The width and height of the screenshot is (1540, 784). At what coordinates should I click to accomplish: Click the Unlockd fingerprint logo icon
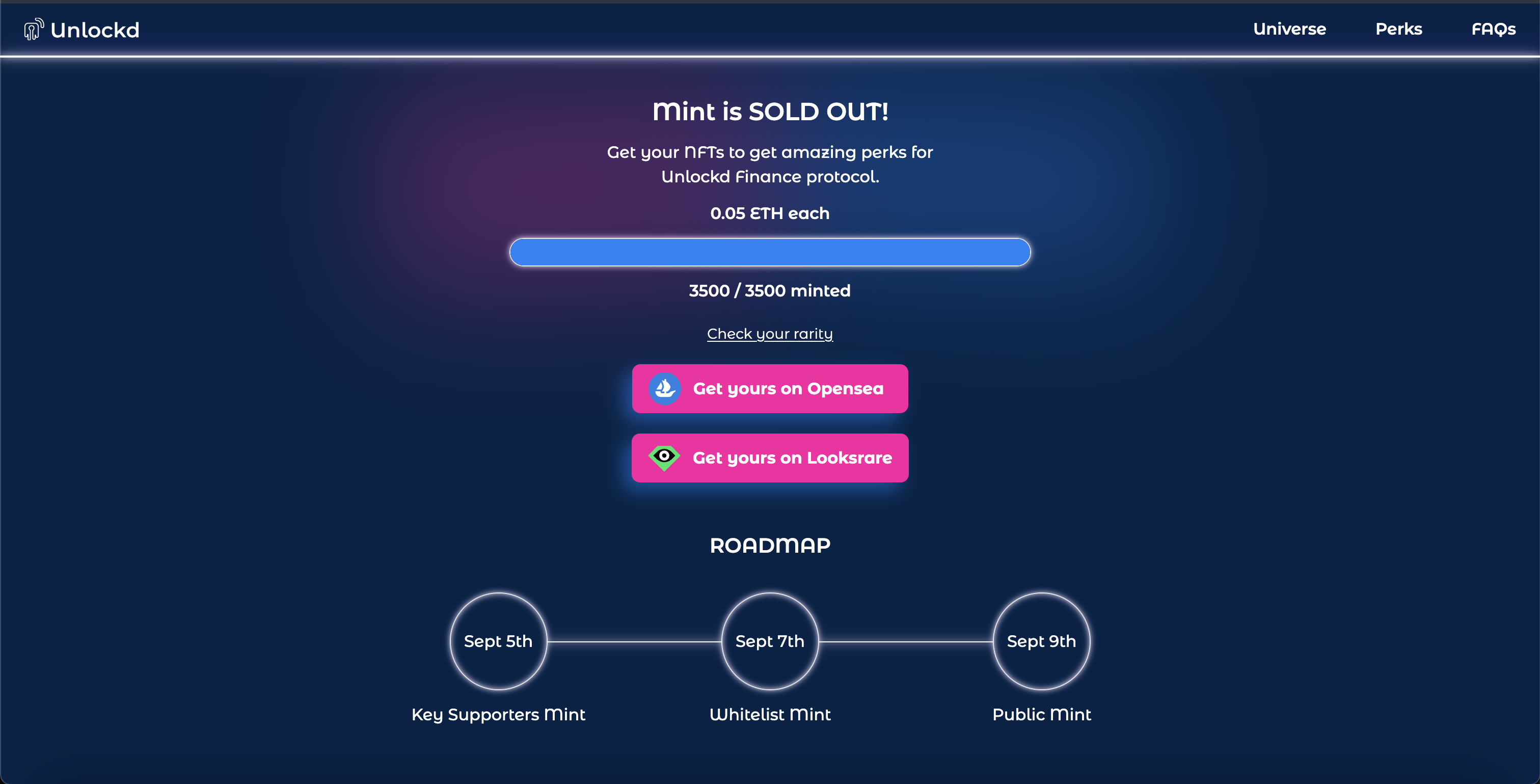tap(34, 29)
